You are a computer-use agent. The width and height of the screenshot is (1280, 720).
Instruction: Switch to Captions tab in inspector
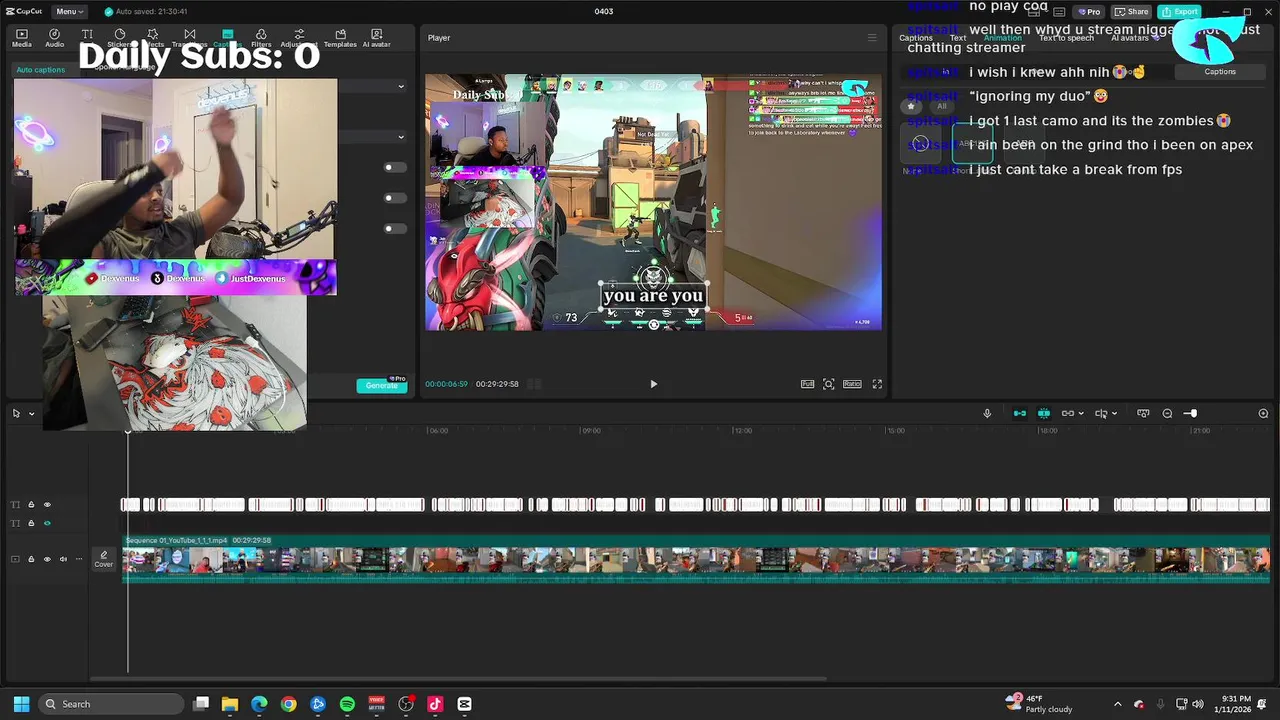[916, 38]
